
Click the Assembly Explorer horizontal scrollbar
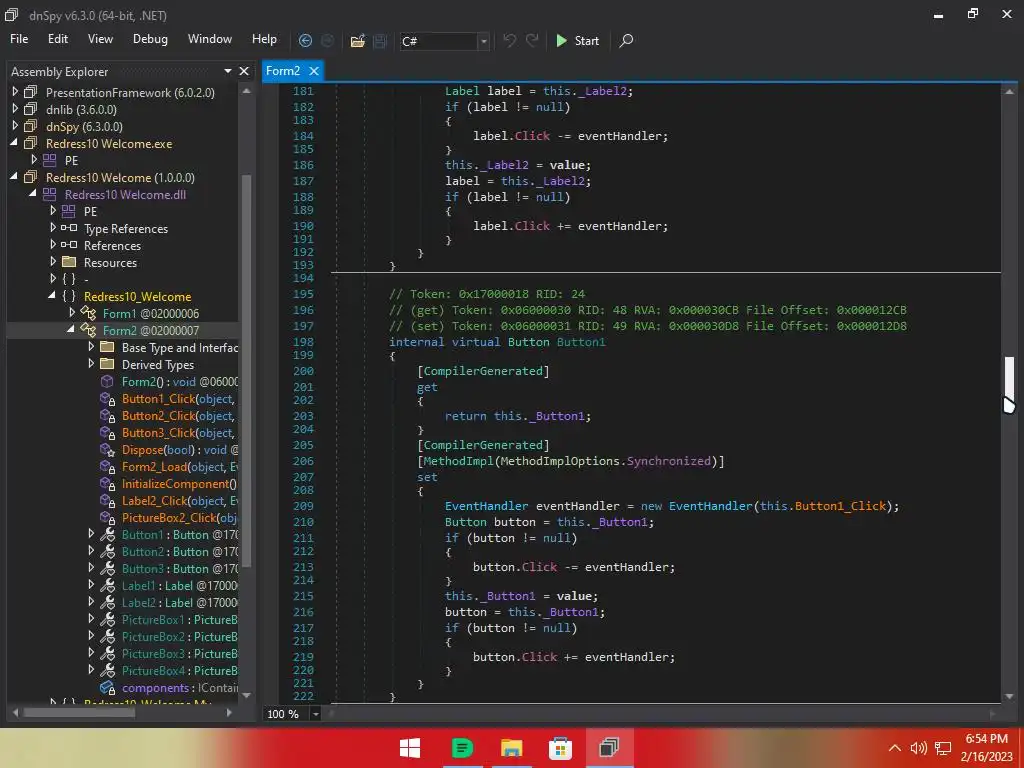click(80, 712)
